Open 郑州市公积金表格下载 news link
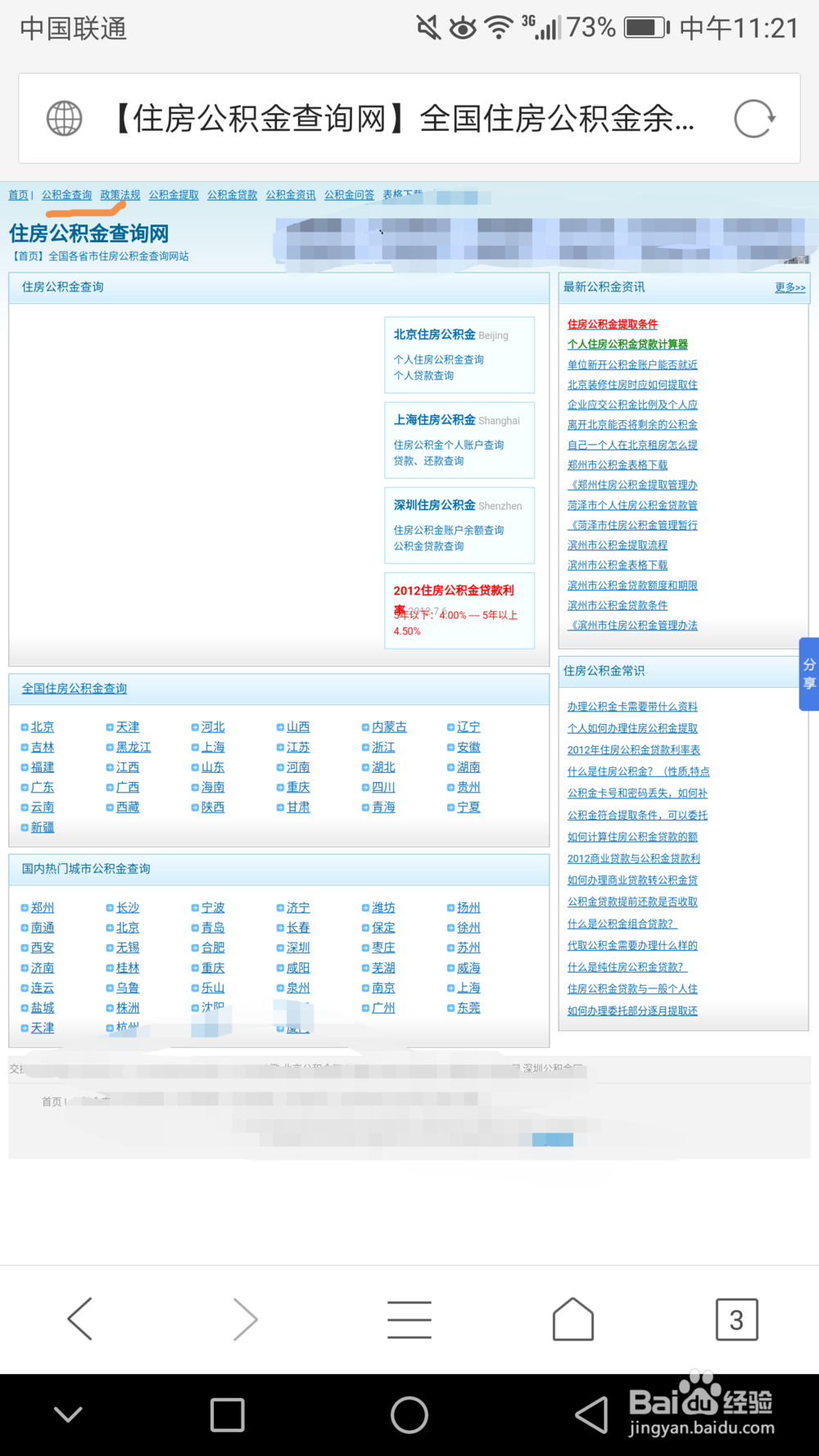Screen dimensions: 819x1456 pos(618,464)
